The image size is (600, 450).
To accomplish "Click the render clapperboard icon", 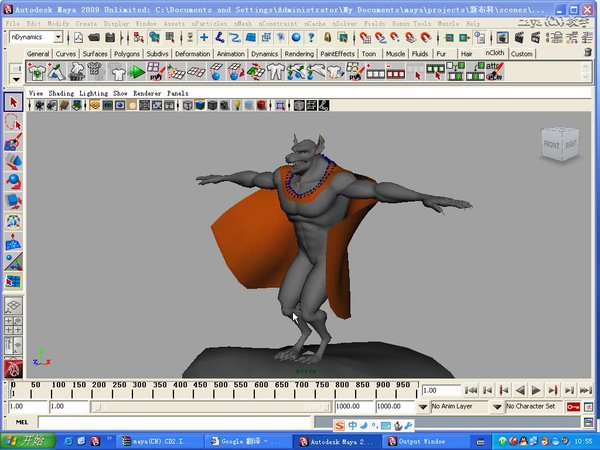I will click(x=519, y=38).
